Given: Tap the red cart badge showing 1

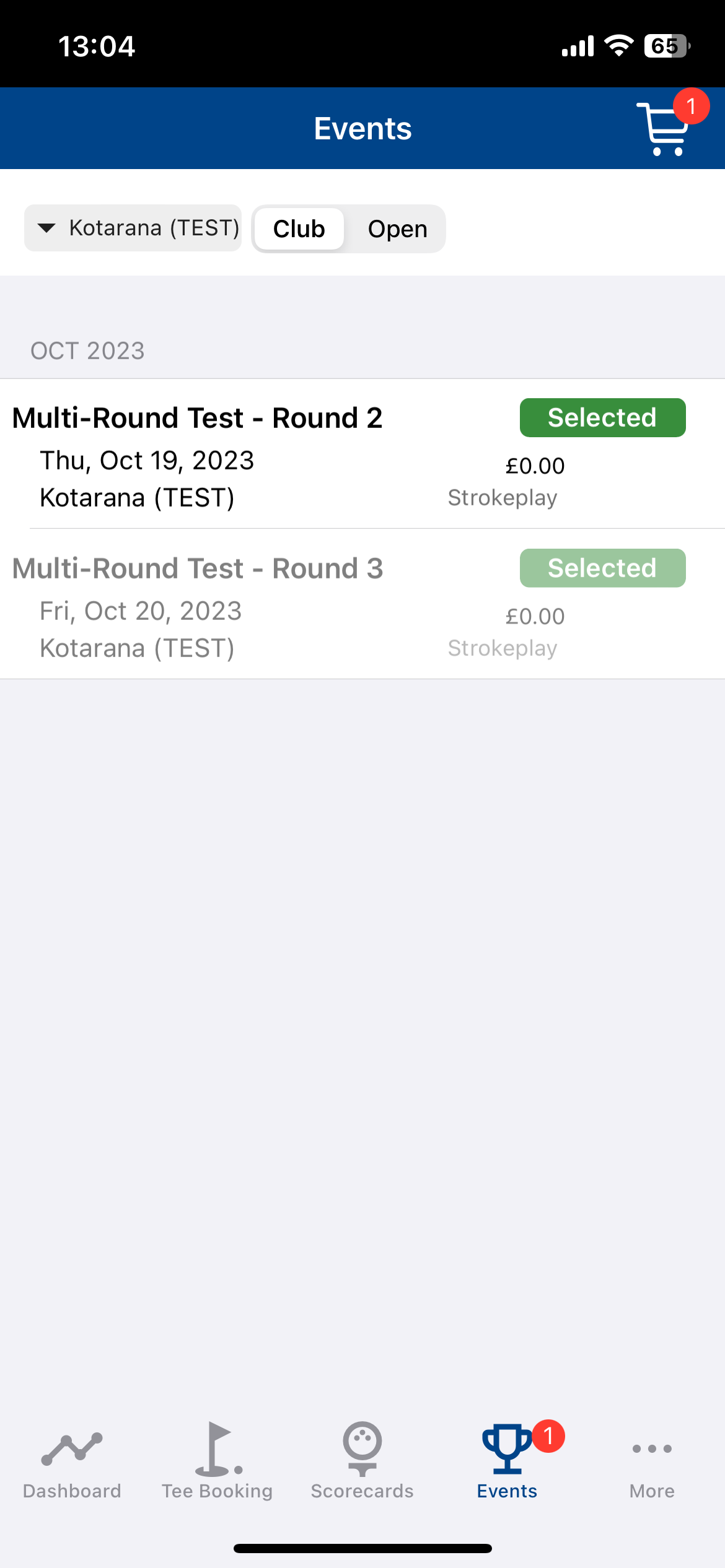Looking at the screenshot, I should [x=691, y=106].
